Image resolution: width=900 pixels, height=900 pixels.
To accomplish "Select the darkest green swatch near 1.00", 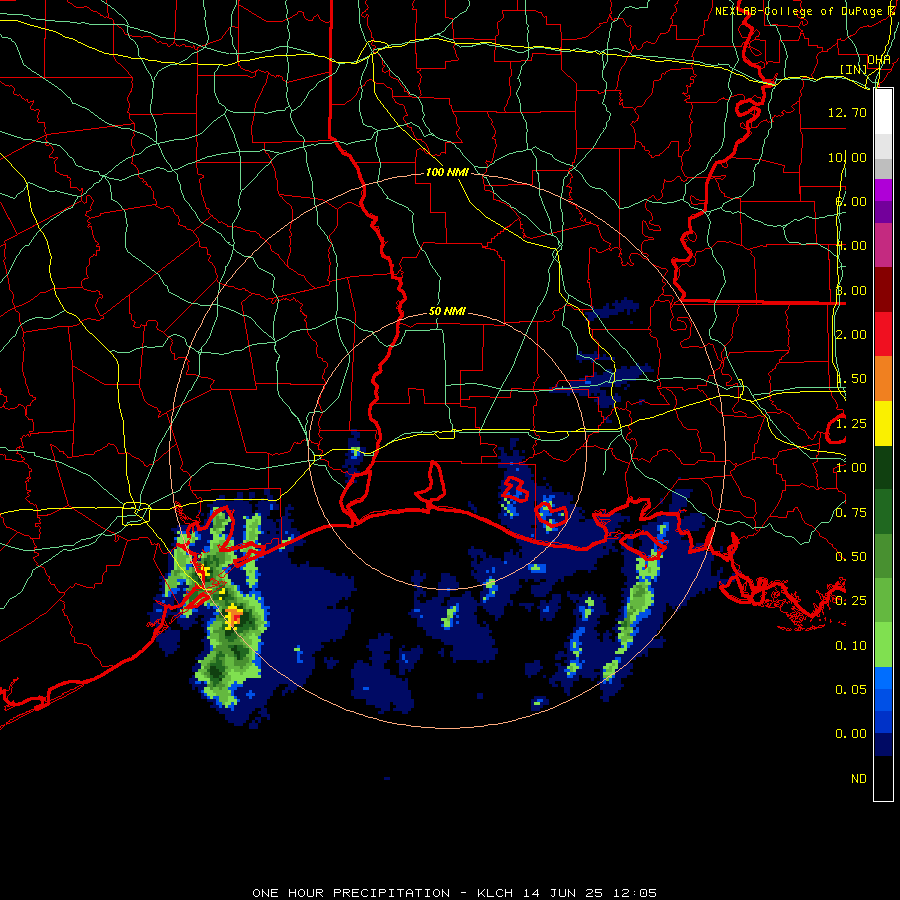I will pos(883,467).
